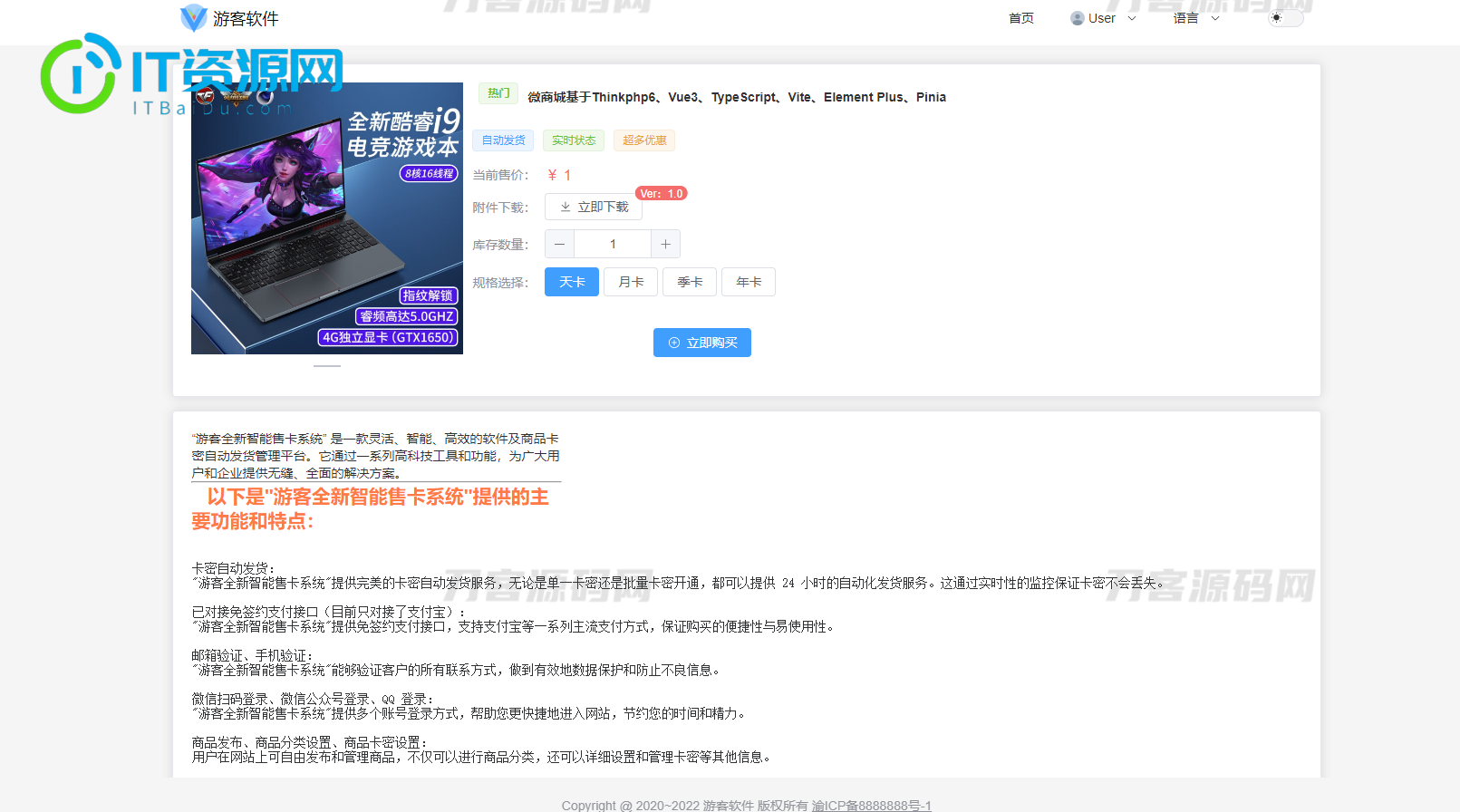The height and width of the screenshot is (812, 1460).
Task: Click the 游客软件 site logo icon
Action: [x=194, y=18]
